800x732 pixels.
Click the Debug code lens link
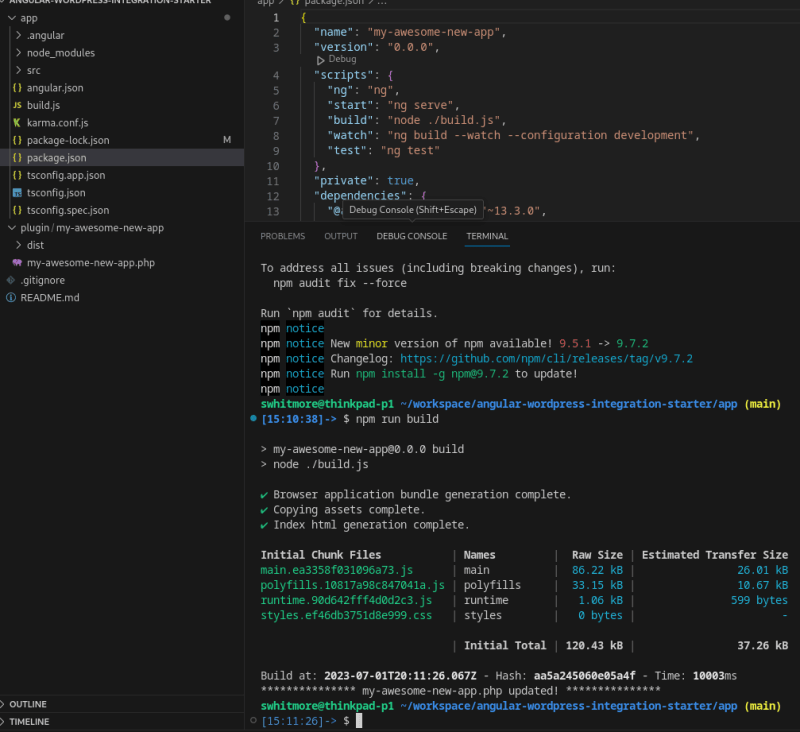coord(342,59)
